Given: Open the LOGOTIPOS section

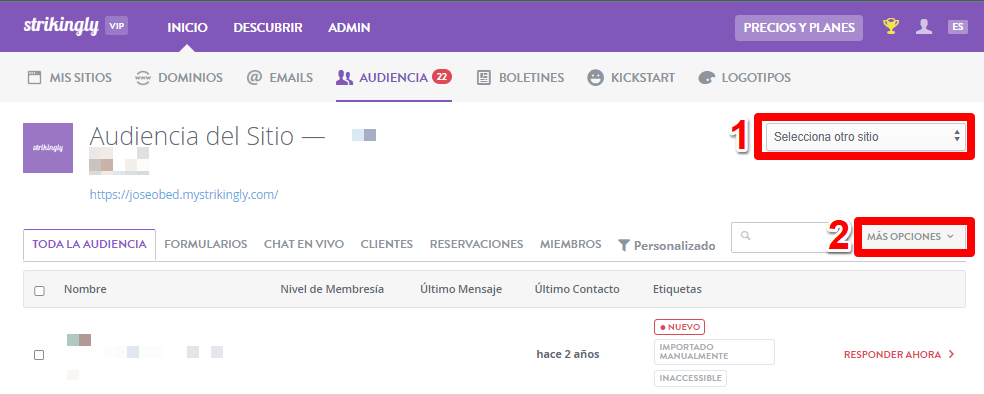Looking at the screenshot, I should coord(744,78).
